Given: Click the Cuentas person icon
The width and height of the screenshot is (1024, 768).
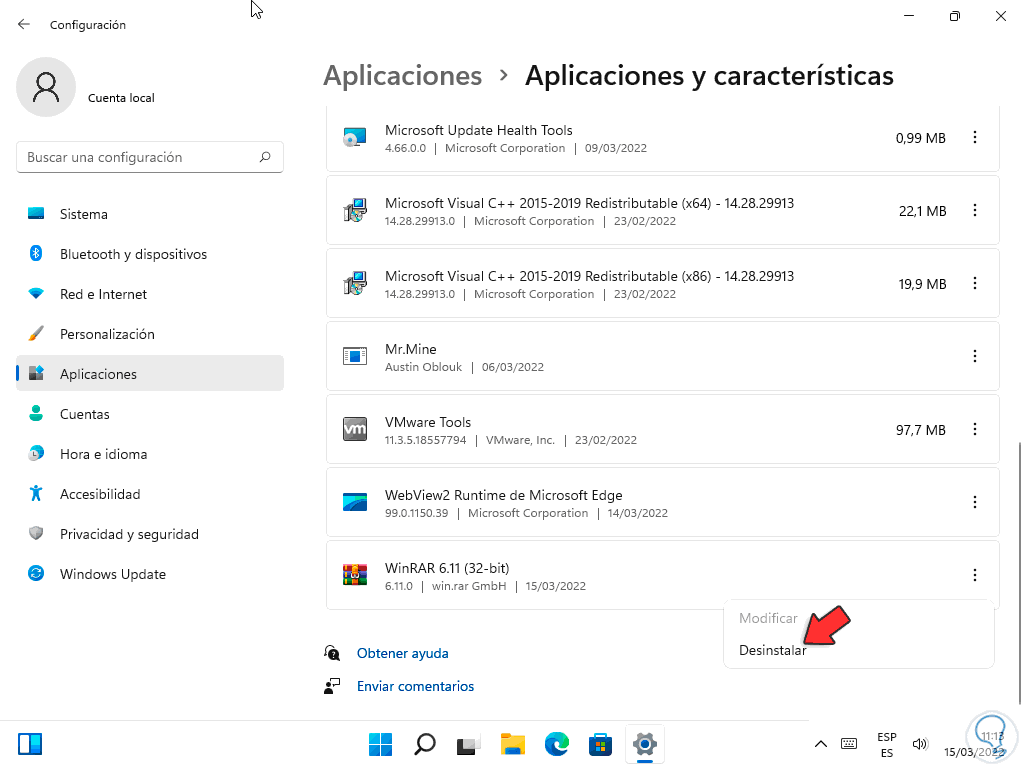Looking at the screenshot, I should 36,413.
